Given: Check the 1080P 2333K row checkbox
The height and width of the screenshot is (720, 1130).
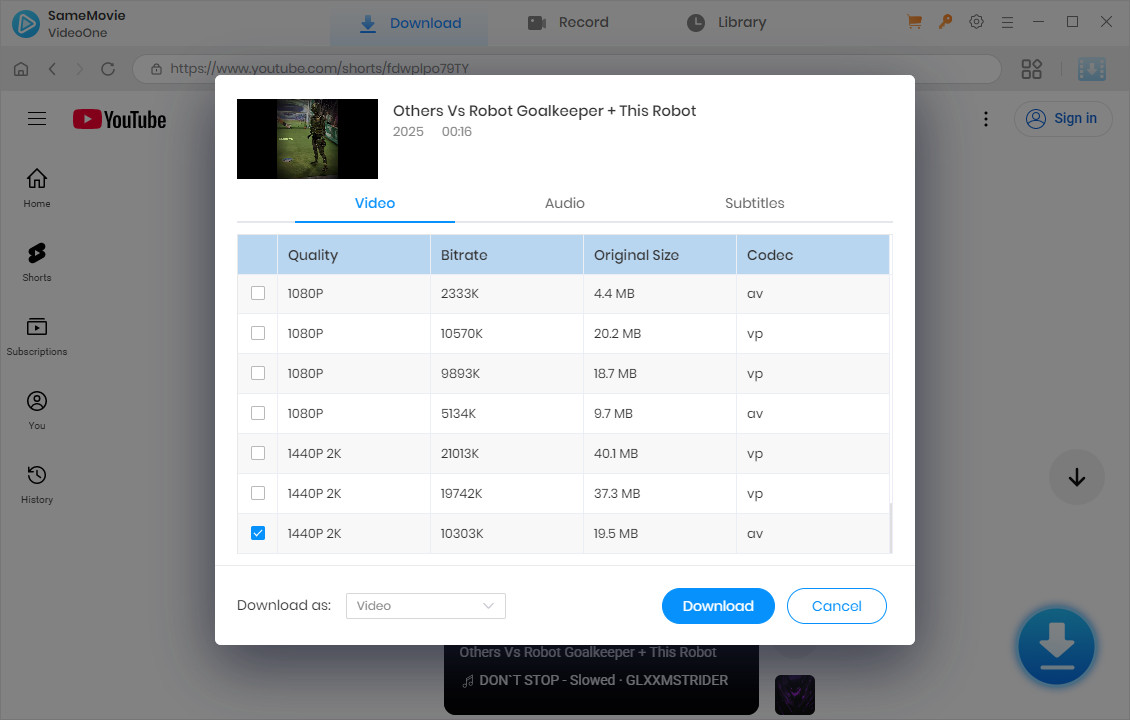Looking at the screenshot, I should click(x=258, y=293).
